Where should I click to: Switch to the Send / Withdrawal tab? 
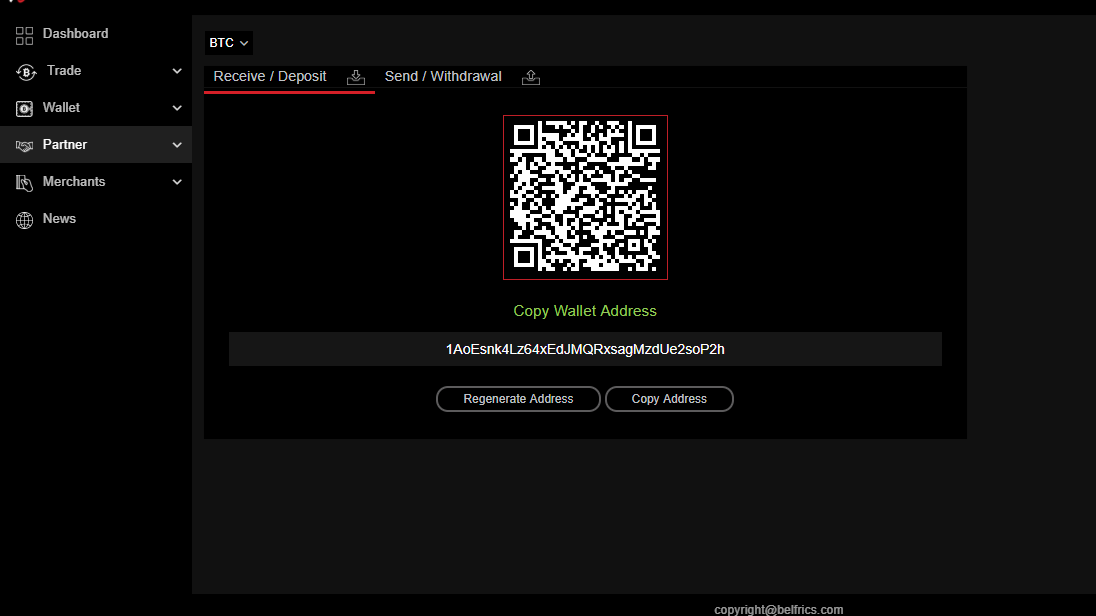click(443, 75)
